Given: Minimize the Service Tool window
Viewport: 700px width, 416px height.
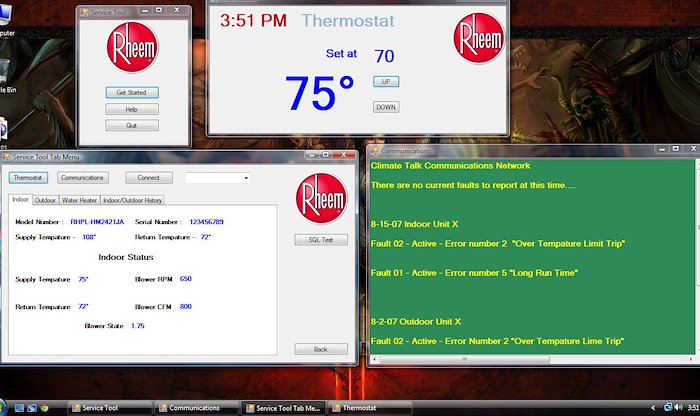Looking at the screenshot, I should pos(145,10).
